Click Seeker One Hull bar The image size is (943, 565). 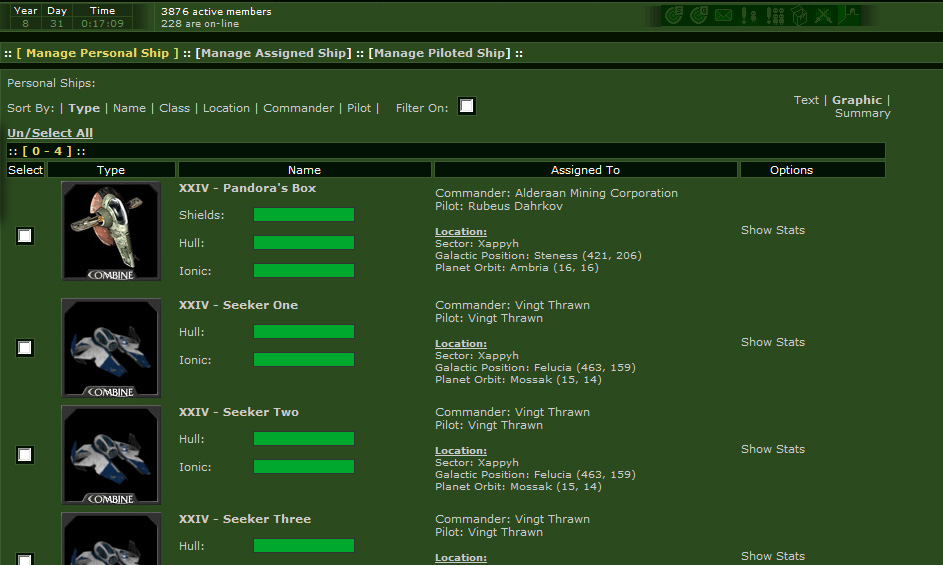coord(304,332)
